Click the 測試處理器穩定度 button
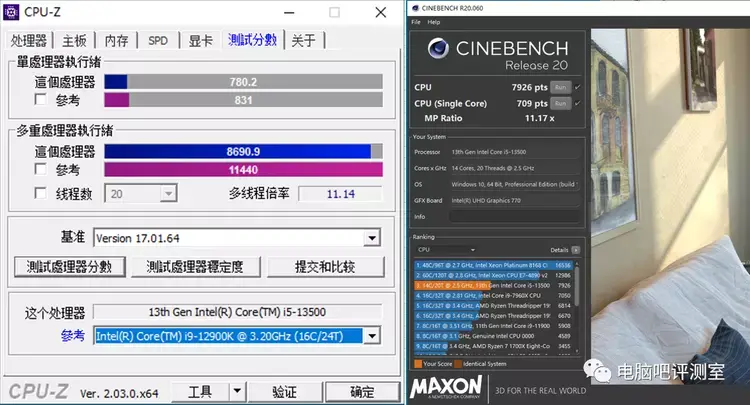 (x=195, y=267)
